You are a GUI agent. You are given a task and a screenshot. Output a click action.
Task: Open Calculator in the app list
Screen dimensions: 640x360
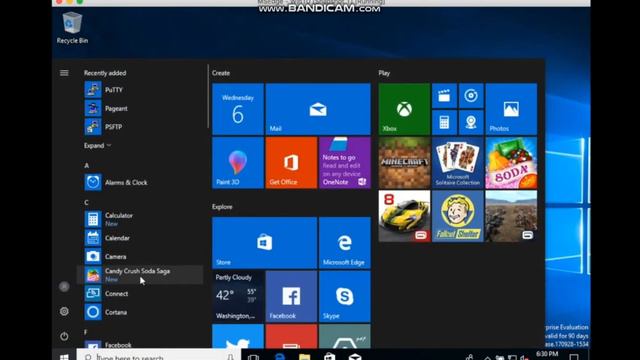(141, 219)
